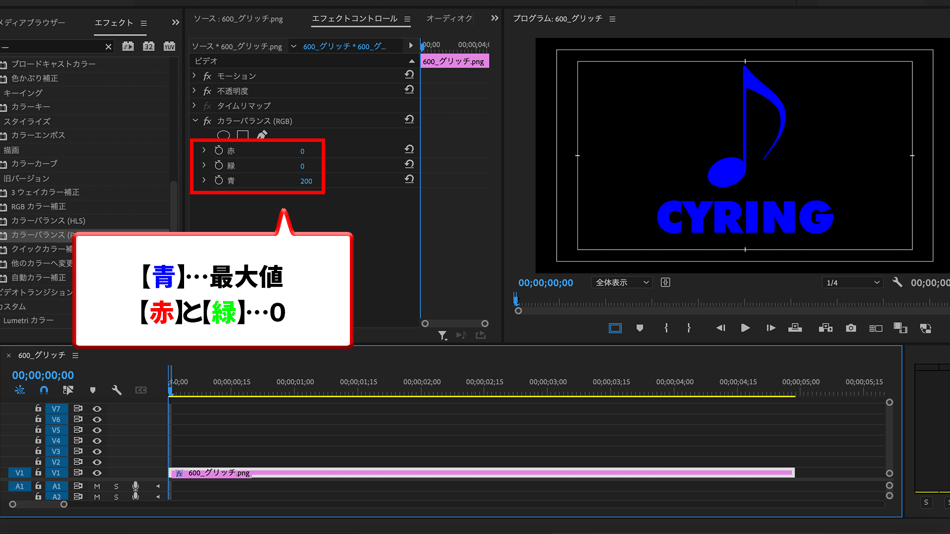Expand the 赤 parameter
This screenshot has height=534, width=950.
point(204,150)
